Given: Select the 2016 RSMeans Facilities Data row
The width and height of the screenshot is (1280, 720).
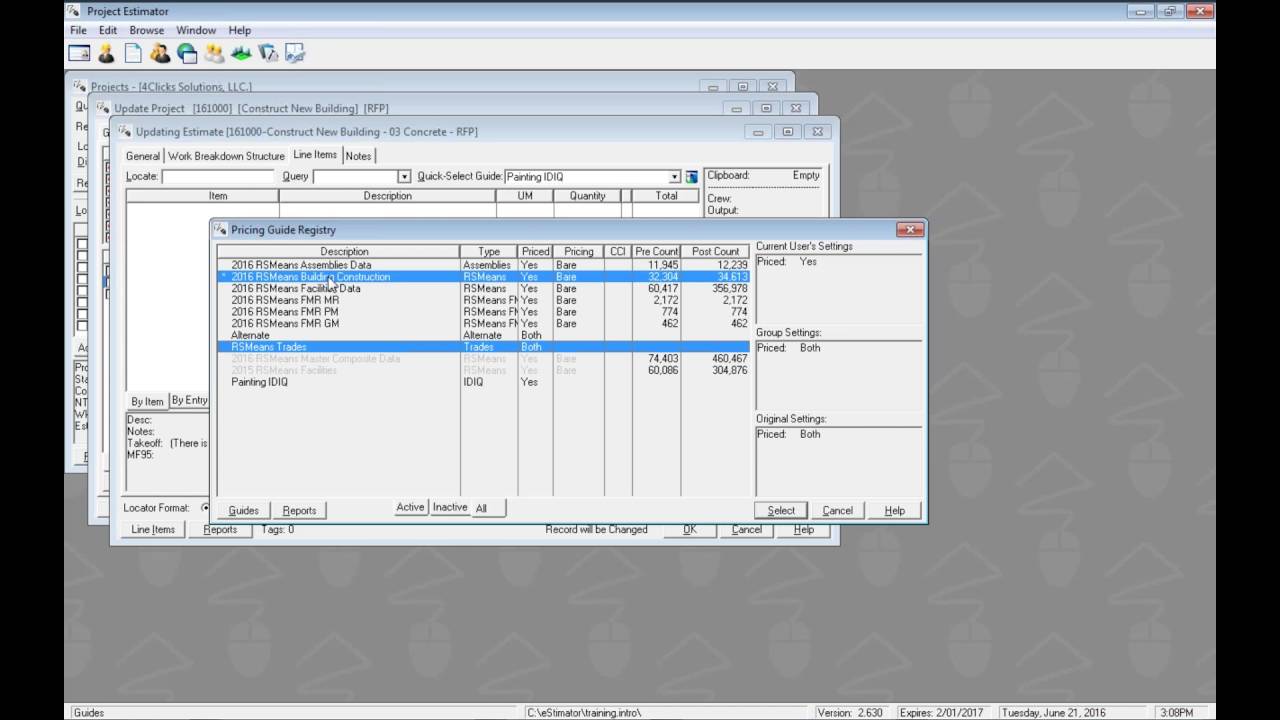Looking at the screenshot, I should [x=483, y=288].
